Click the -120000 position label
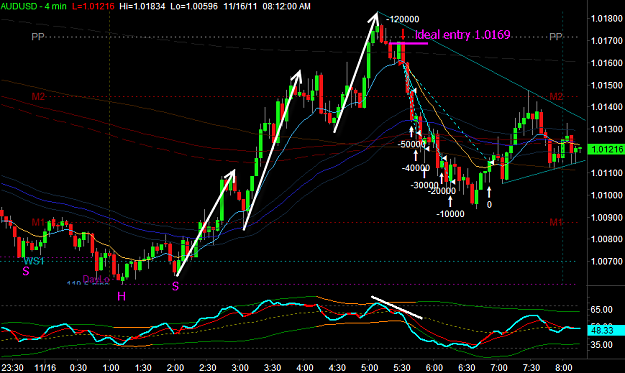Image resolution: width=625 pixels, height=373 pixels. [403, 19]
